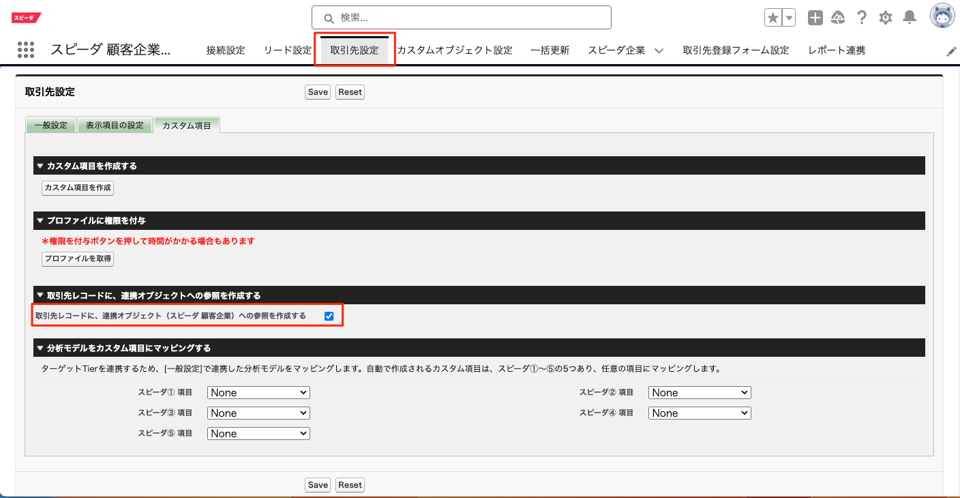Screen dimensions: 960x498
Task: Select the カスタム項目 sub-tab
Action: pos(187,125)
